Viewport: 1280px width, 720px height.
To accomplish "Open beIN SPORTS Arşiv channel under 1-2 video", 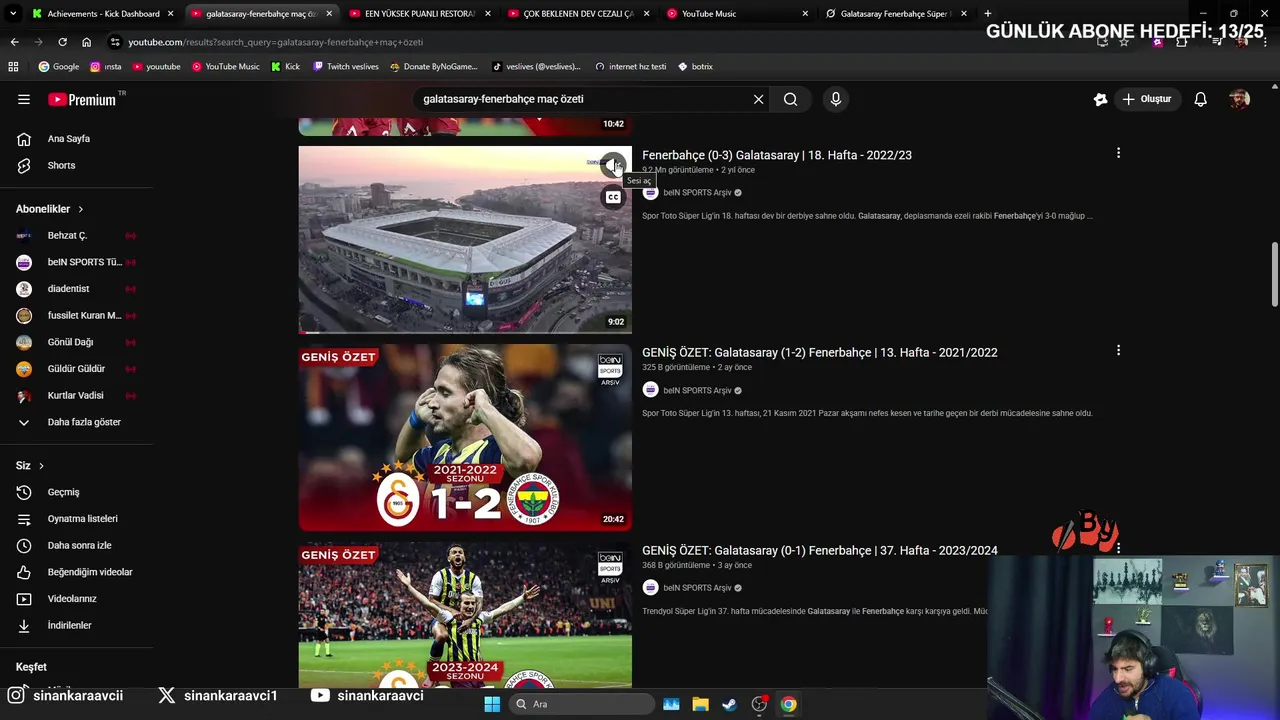I will 697,390.
